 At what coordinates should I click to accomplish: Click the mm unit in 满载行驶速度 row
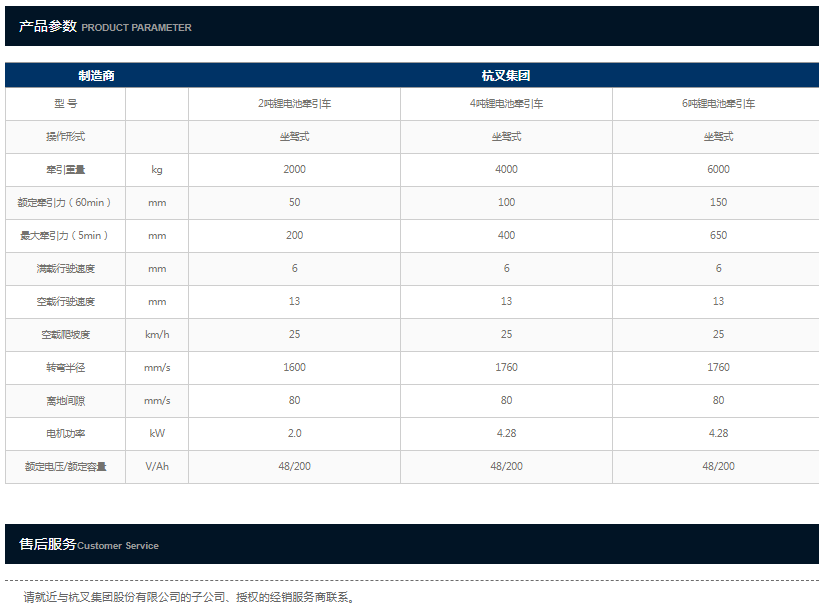[157, 268]
